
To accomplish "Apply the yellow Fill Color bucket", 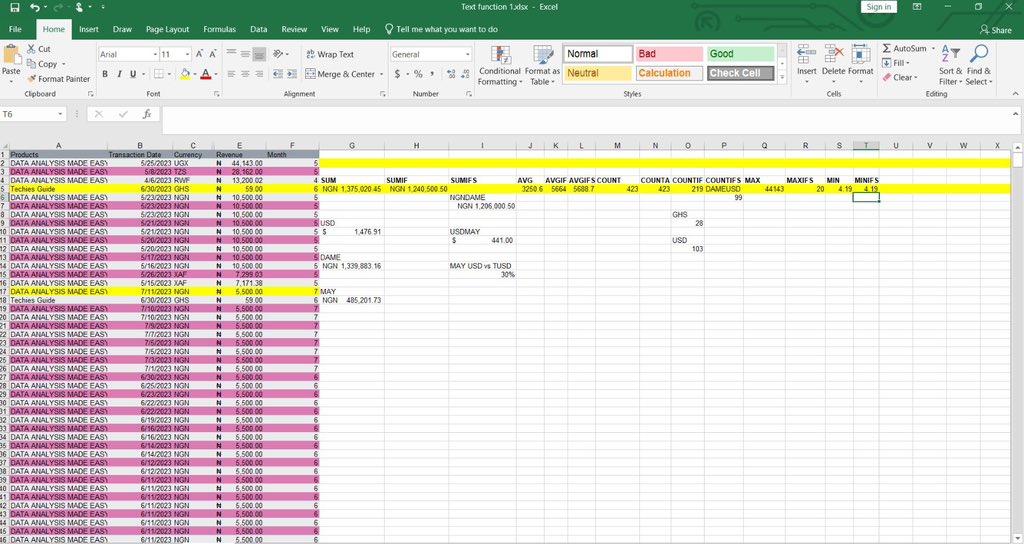I will pyautogui.click(x=185, y=74).
